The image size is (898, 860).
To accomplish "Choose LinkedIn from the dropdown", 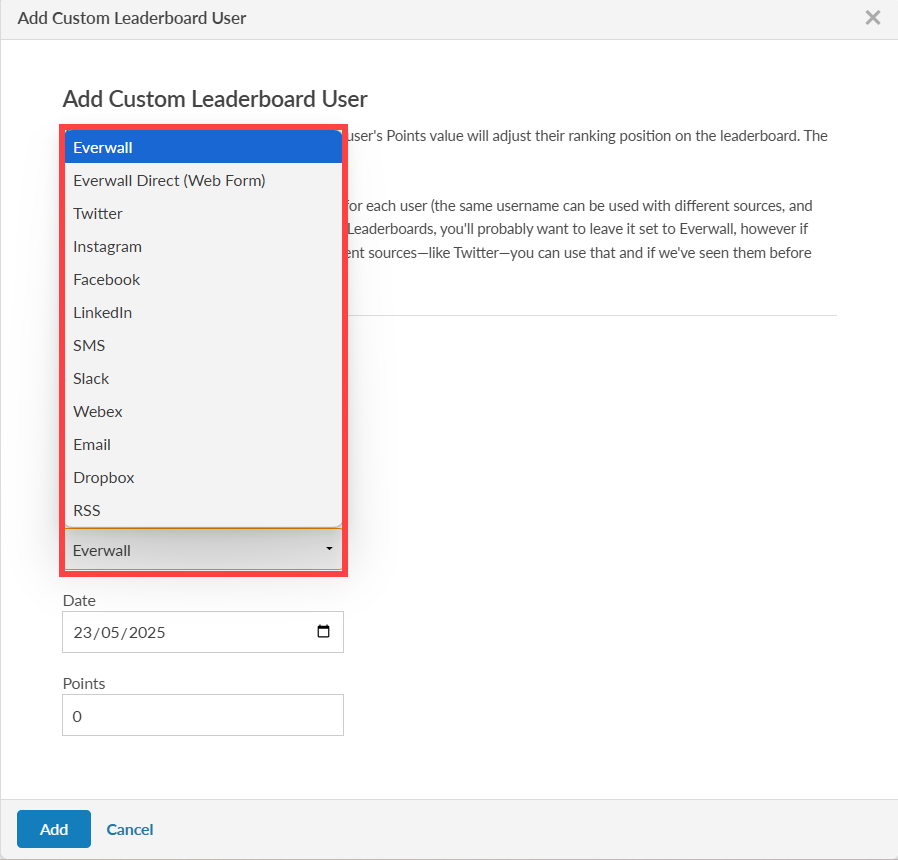I will click(203, 313).
